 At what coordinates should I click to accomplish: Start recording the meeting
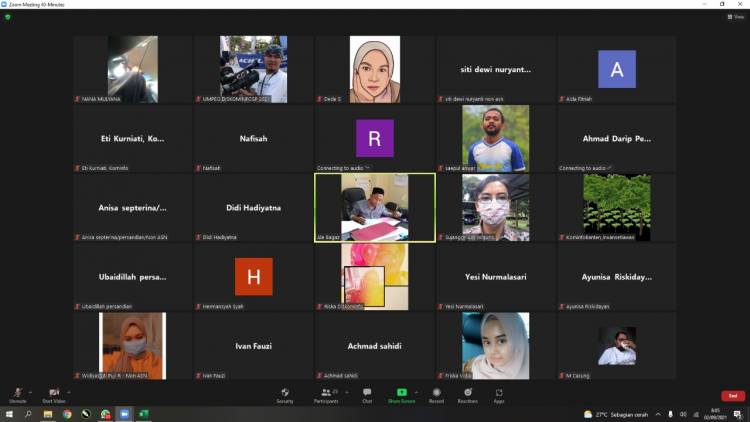[436, 394]
